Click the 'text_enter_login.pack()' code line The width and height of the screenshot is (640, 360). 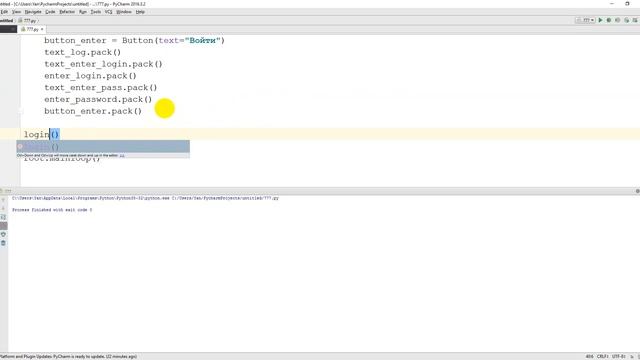(103, 64)
